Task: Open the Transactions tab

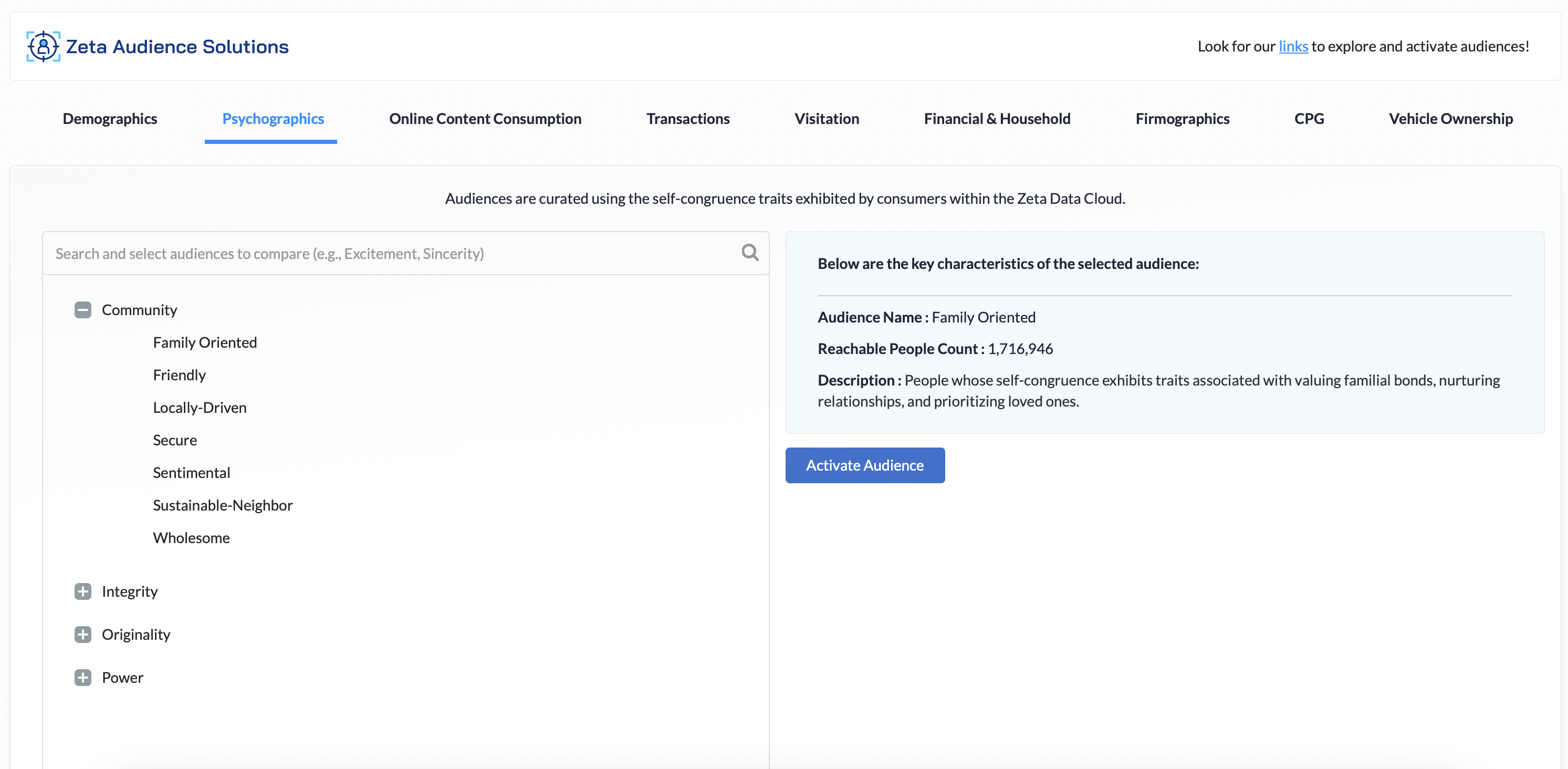Action: click(x=687, y=119)
